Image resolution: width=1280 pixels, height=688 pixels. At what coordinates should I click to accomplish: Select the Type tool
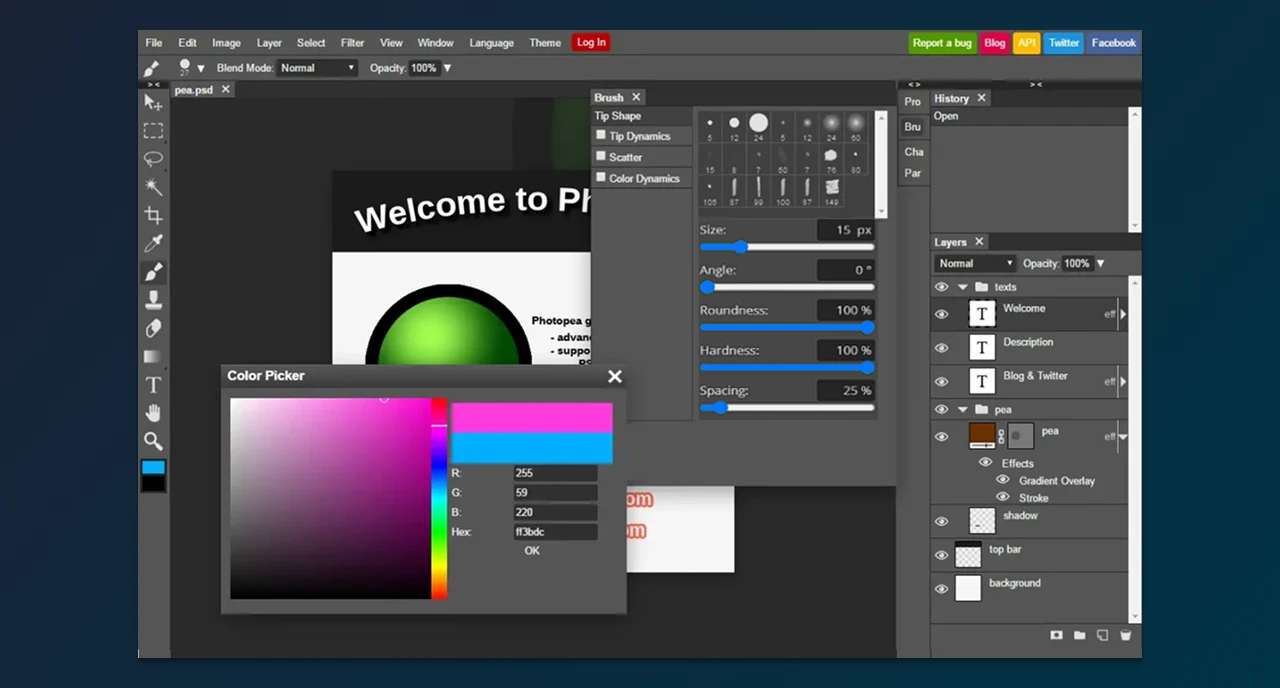pyautogui.click(x=153, y=385)
